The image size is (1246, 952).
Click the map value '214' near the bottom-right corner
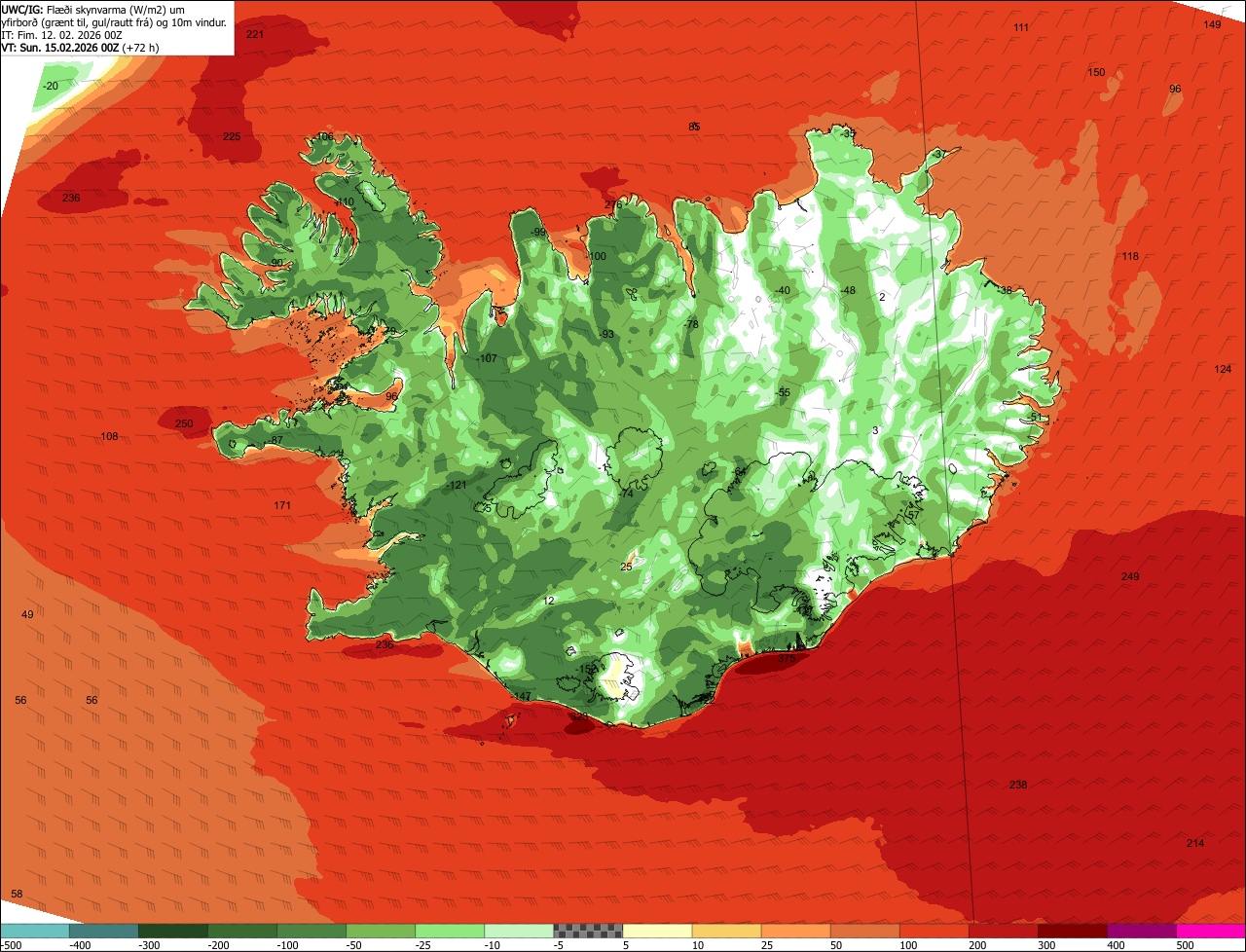1195,843
